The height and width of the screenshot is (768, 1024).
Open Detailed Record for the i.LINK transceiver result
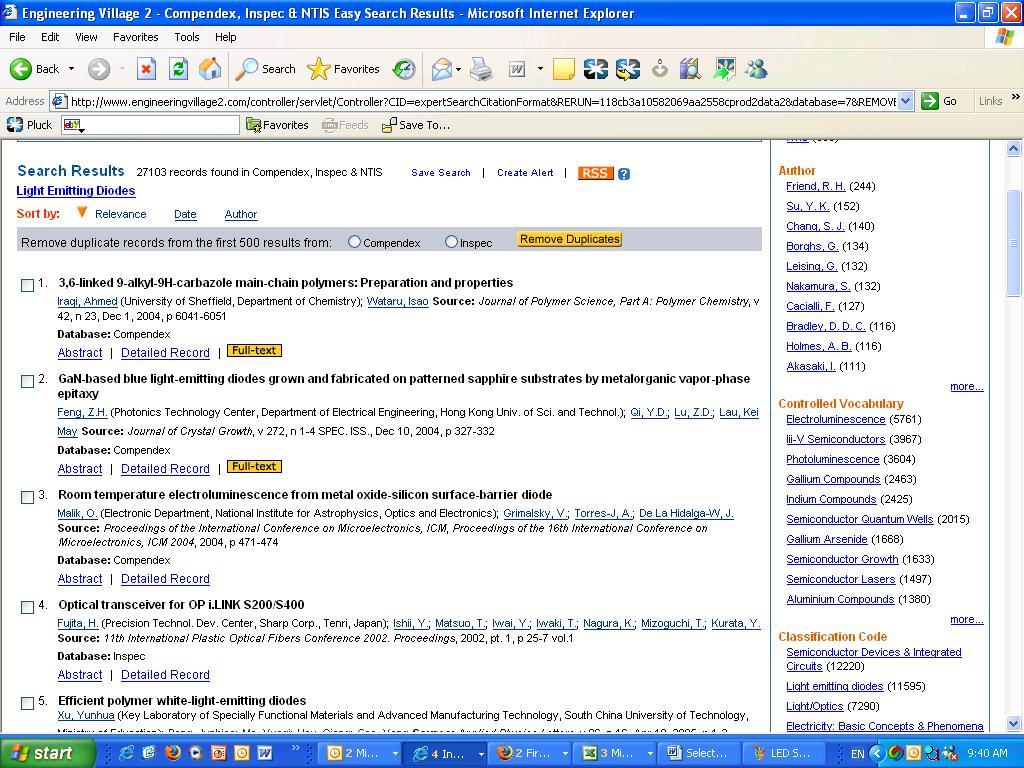point(165,675)
